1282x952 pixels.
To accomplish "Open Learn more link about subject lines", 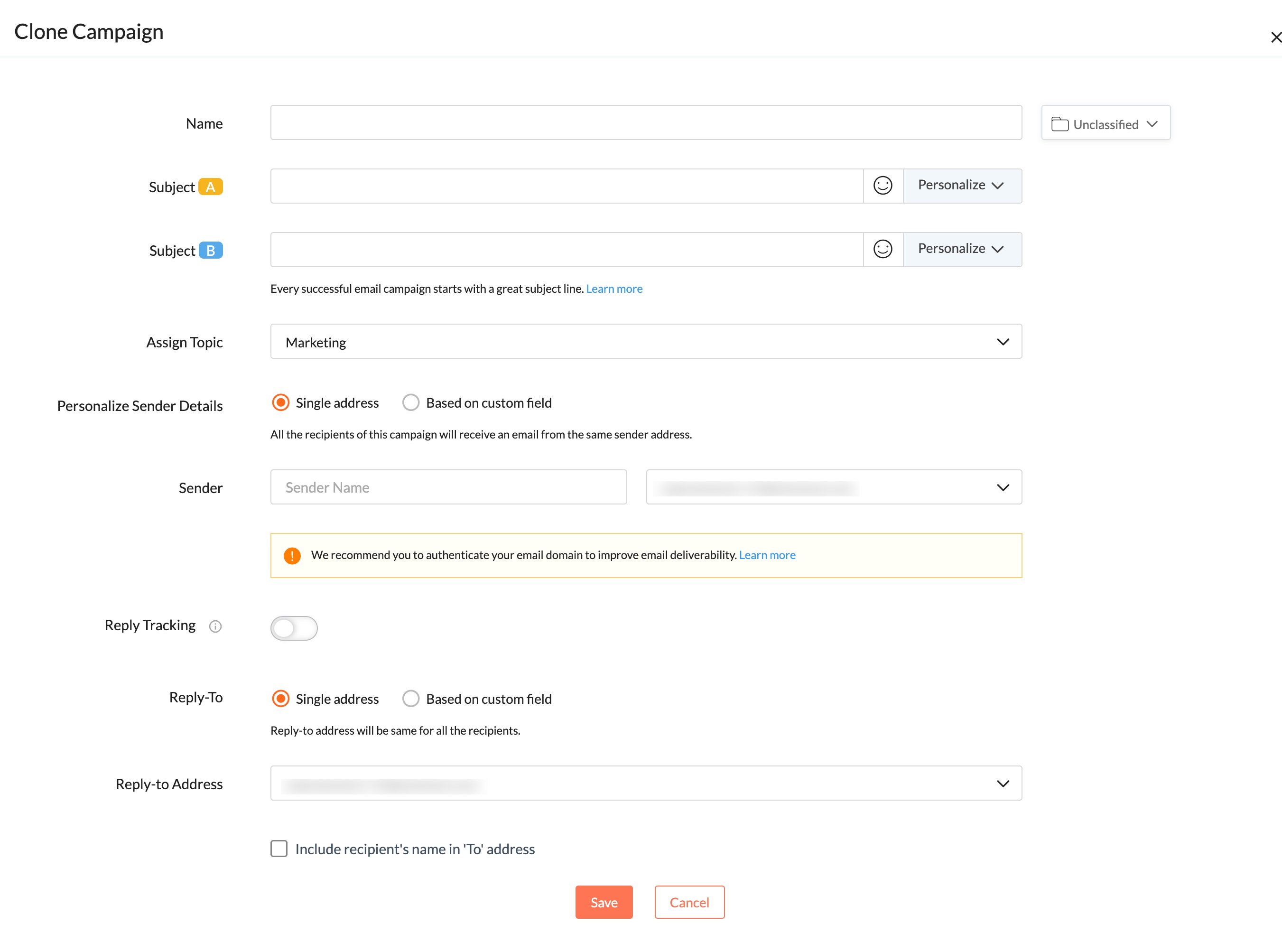I will 613,289.
